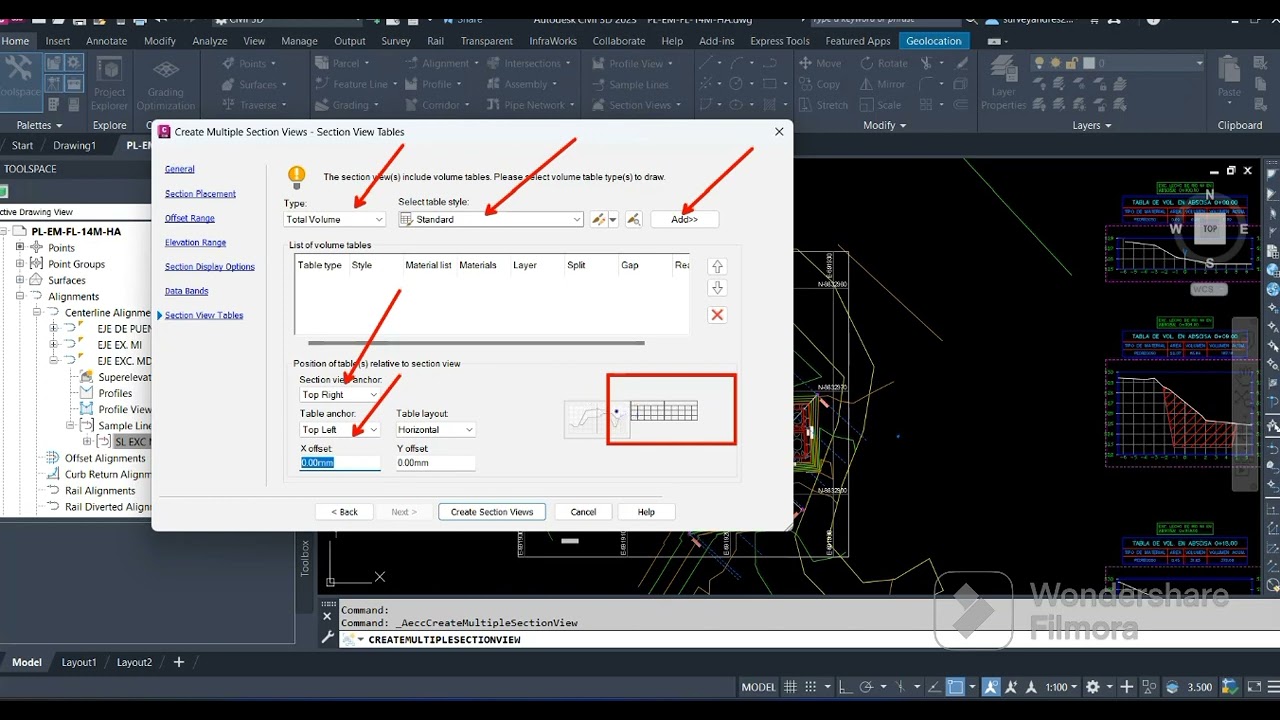Add a new layout tab with plus icon
The height and width of the screenshot is (720, 1280).
179,662
